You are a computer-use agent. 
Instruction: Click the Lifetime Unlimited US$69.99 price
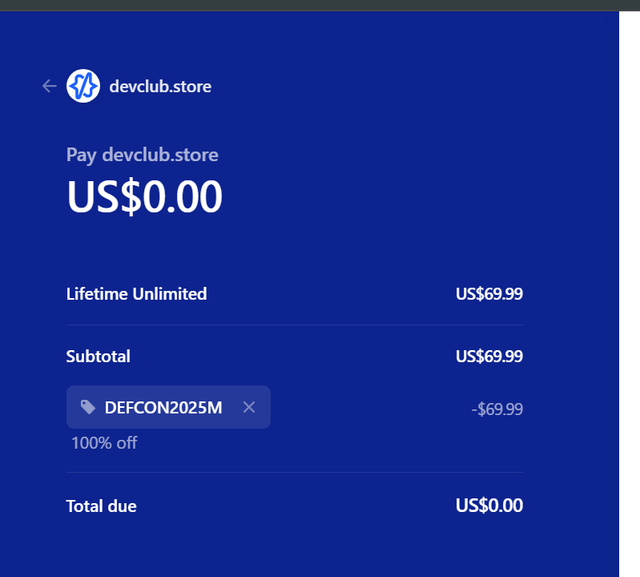489,294
